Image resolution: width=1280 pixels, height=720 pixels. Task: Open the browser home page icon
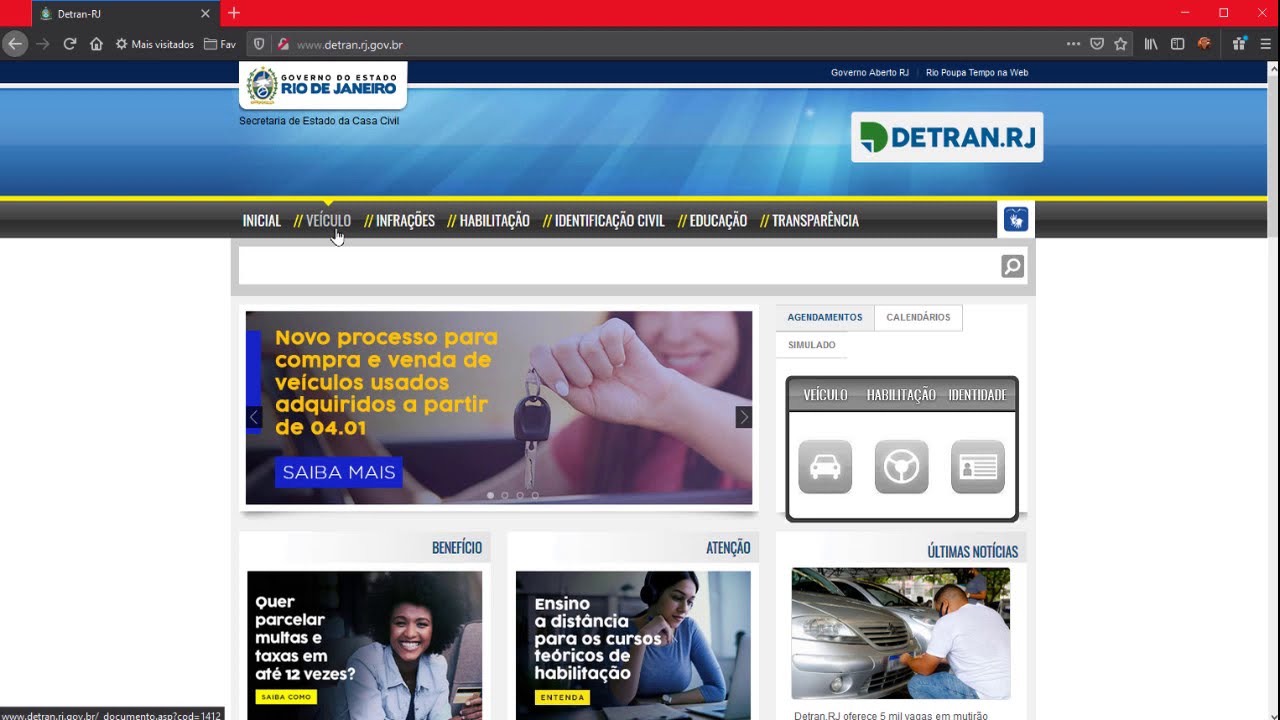(x=96, y=44)
